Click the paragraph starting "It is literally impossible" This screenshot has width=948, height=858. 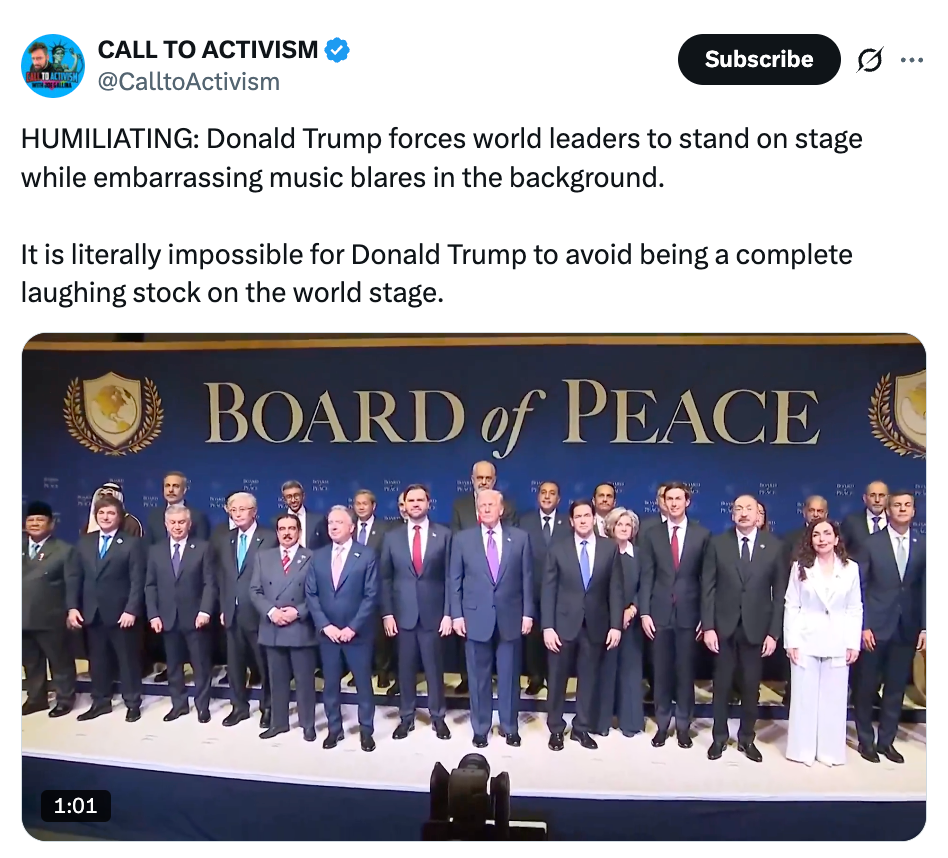pyautogui.click(x=436, y=274)
